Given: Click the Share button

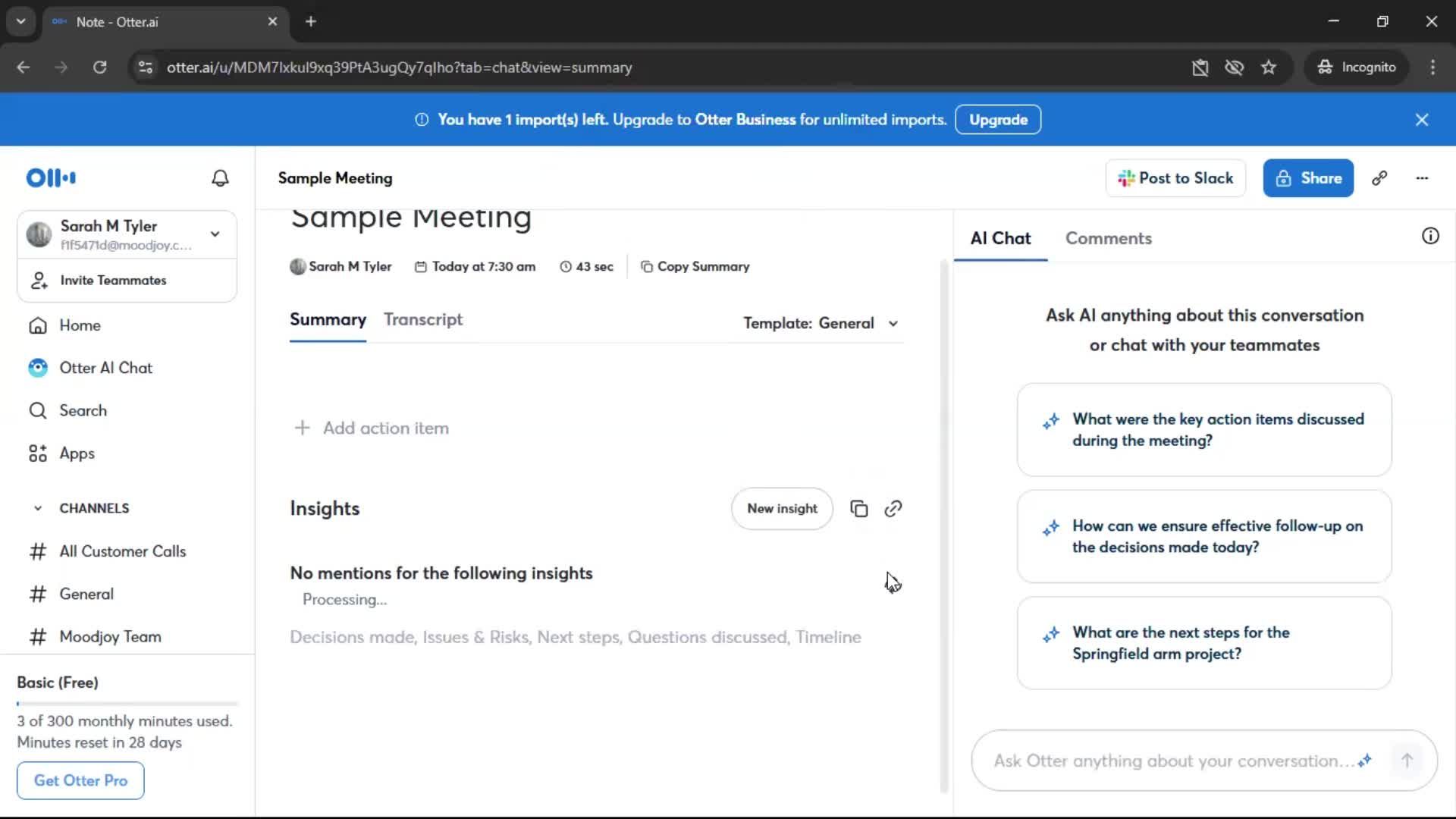Looking at the screenshot, I should pyautogui.click(x=1308, y=178).
